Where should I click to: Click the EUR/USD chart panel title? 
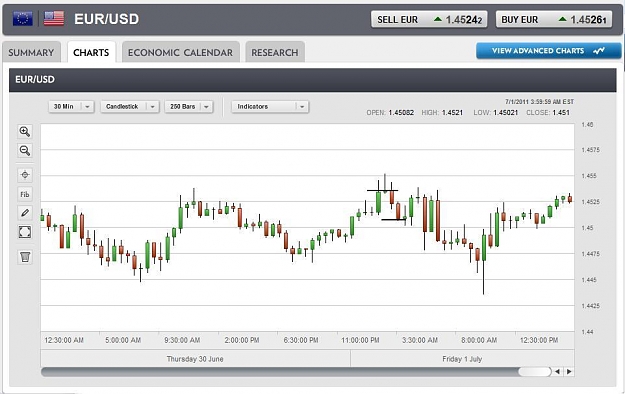pyautogui.click(x=35, y=79)
